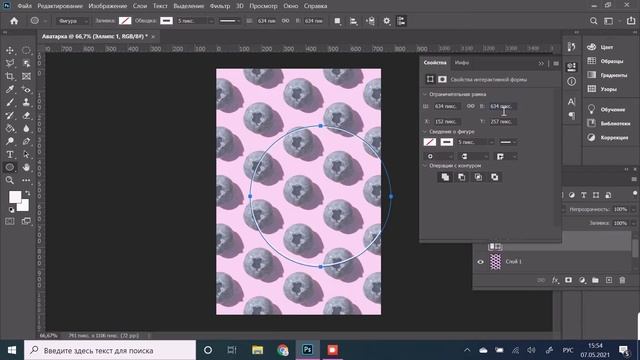Select the Brush tool
The width and height of the screenshot is (640, 360).
point(10,102)
